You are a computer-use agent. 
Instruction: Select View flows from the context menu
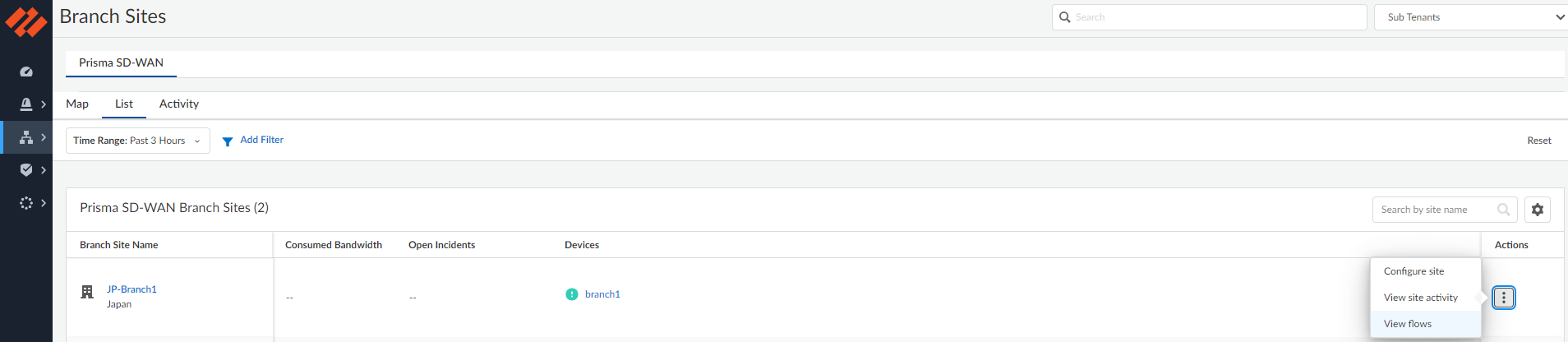coord(1407,324)
